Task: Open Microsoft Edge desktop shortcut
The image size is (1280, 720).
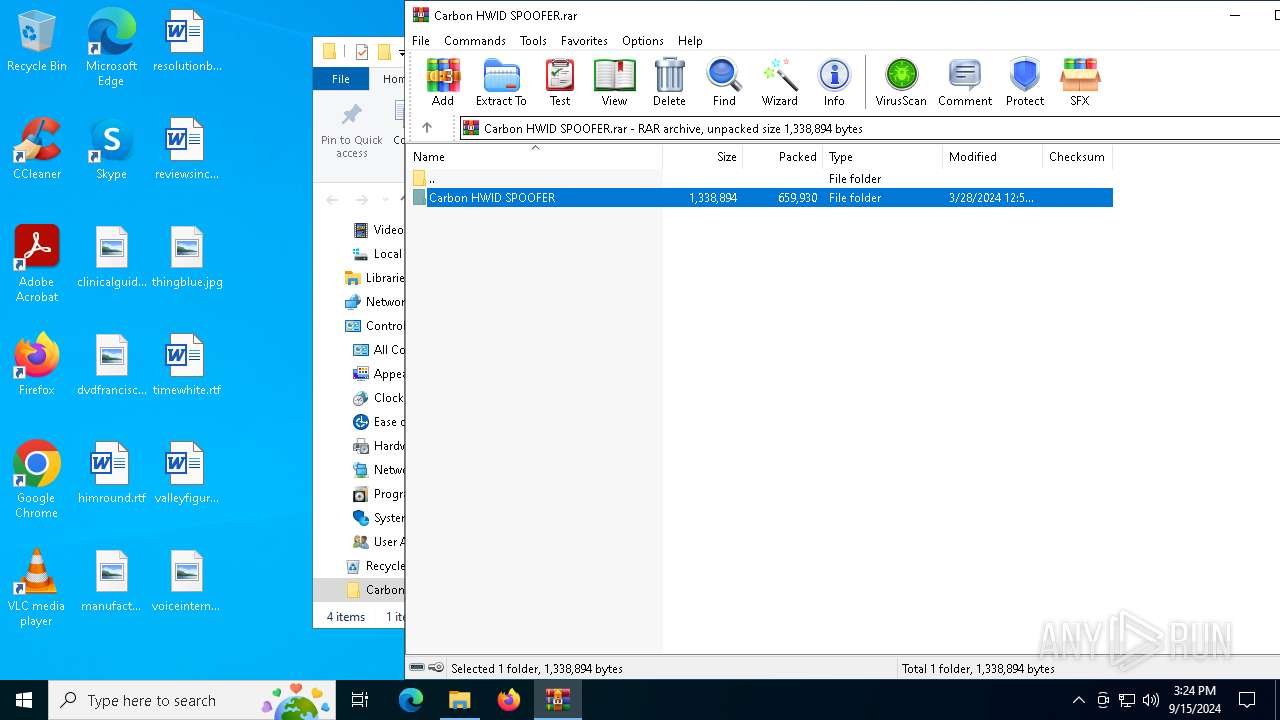Action: tap(111, 47)
